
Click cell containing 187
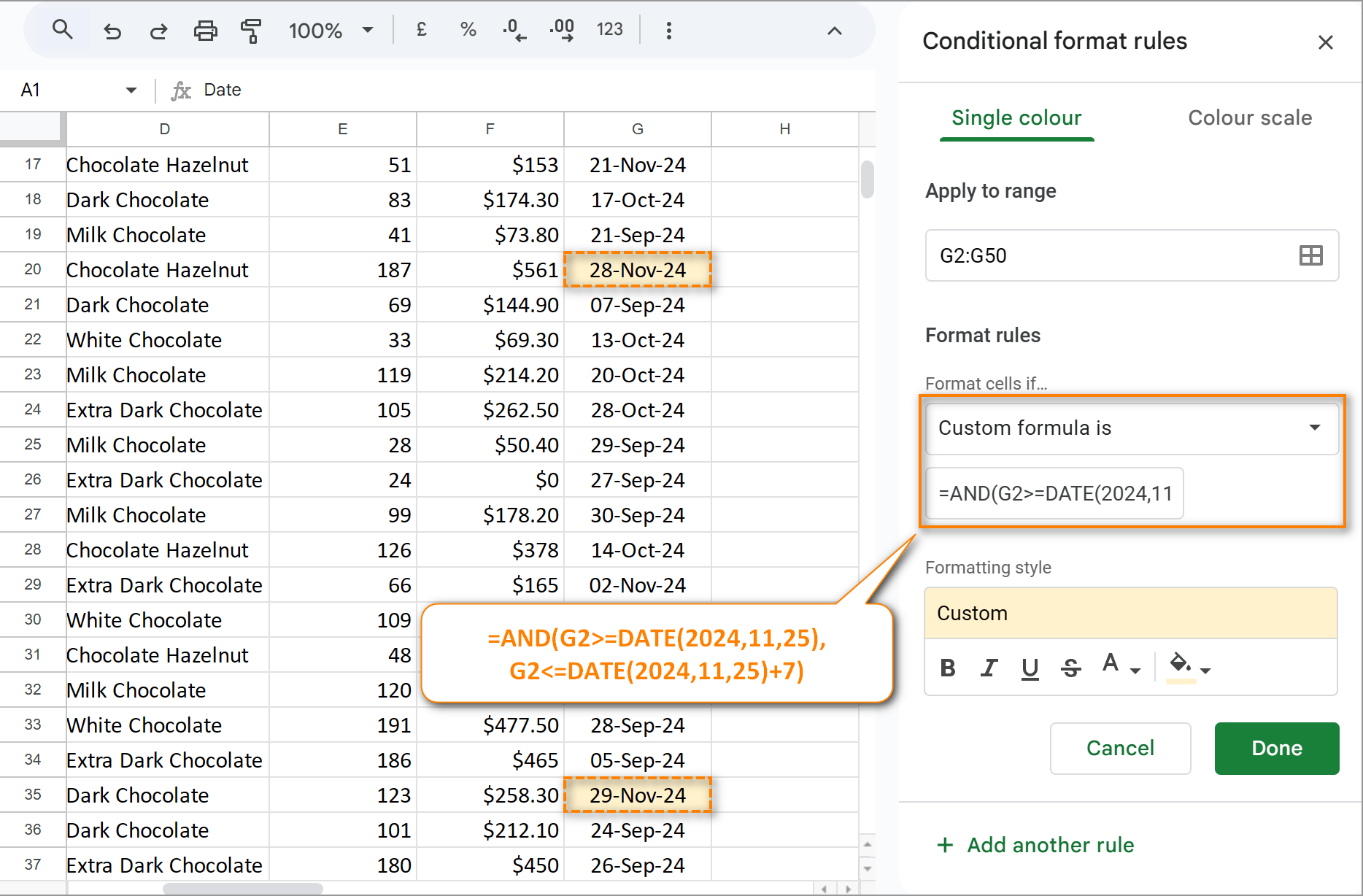point(343,269)
